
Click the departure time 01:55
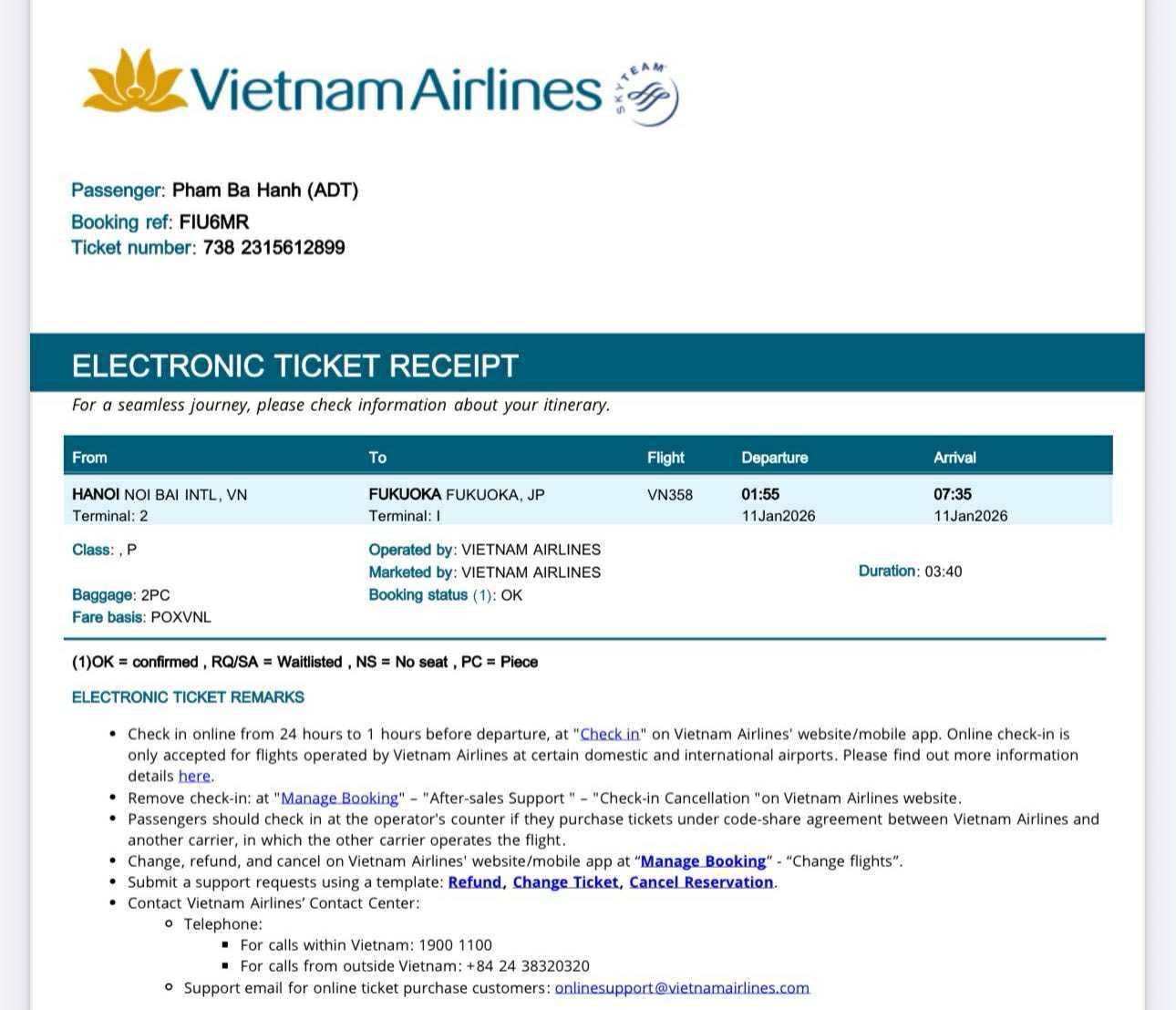pyautogui.click(x=760, y=494)
